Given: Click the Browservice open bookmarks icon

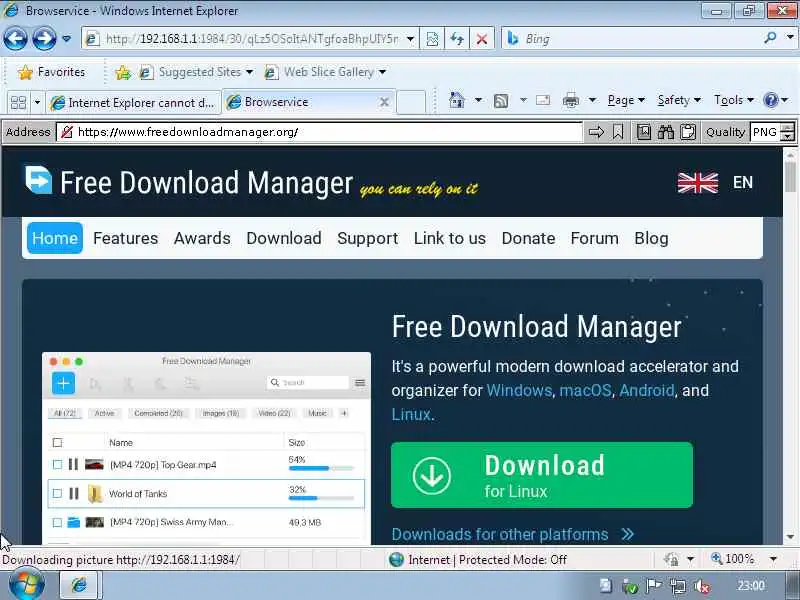Looking at the screenshot, I should (x=644, y=133).
